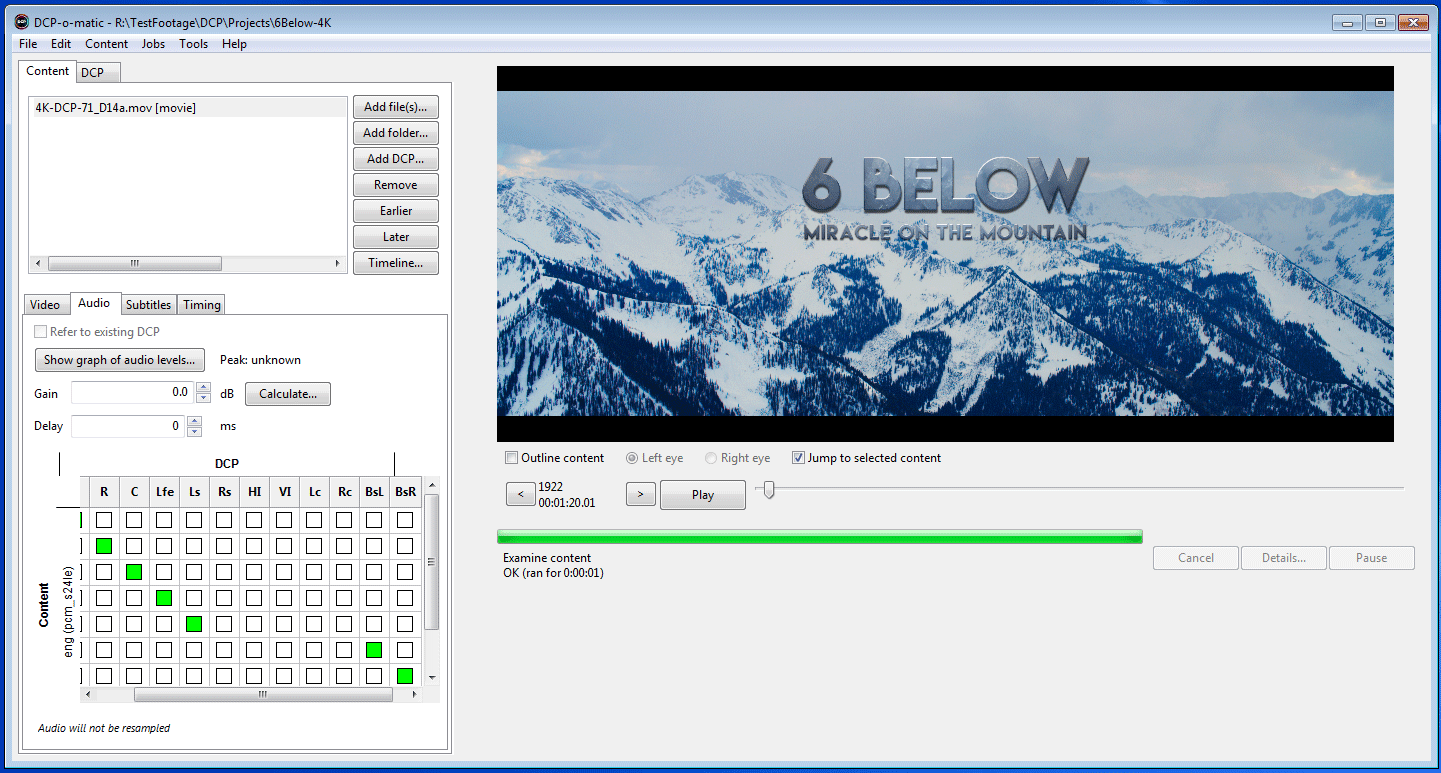Click the green Examine content progress bar
Screen dimensions: 1441x773
819,537
